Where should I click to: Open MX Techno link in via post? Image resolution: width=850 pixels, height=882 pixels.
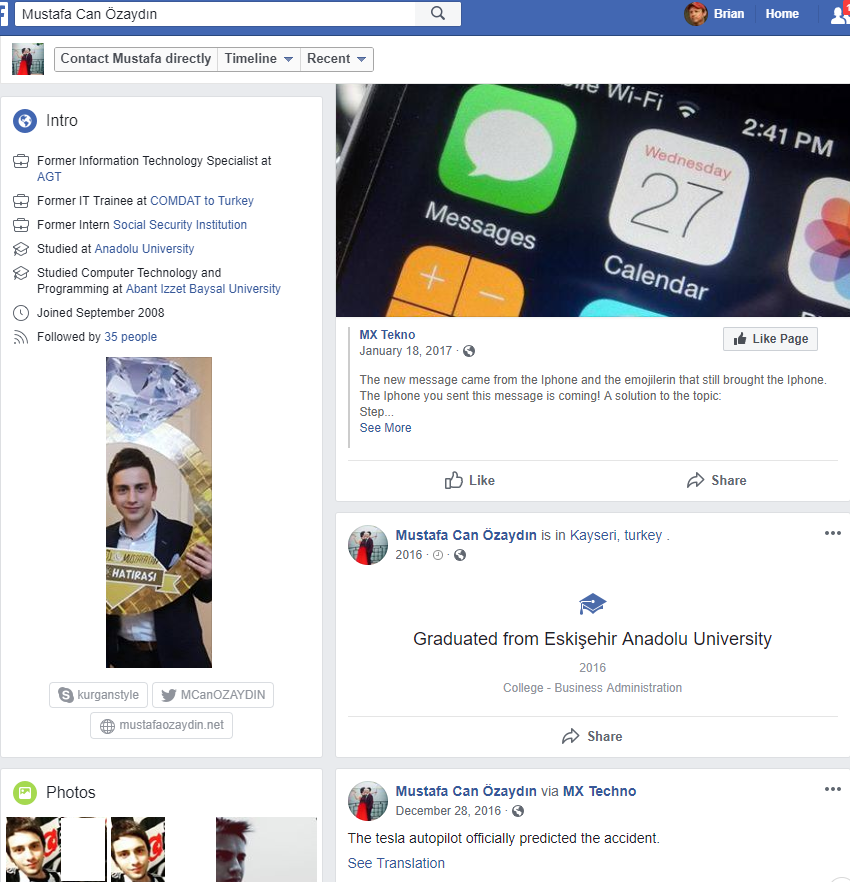599,791
